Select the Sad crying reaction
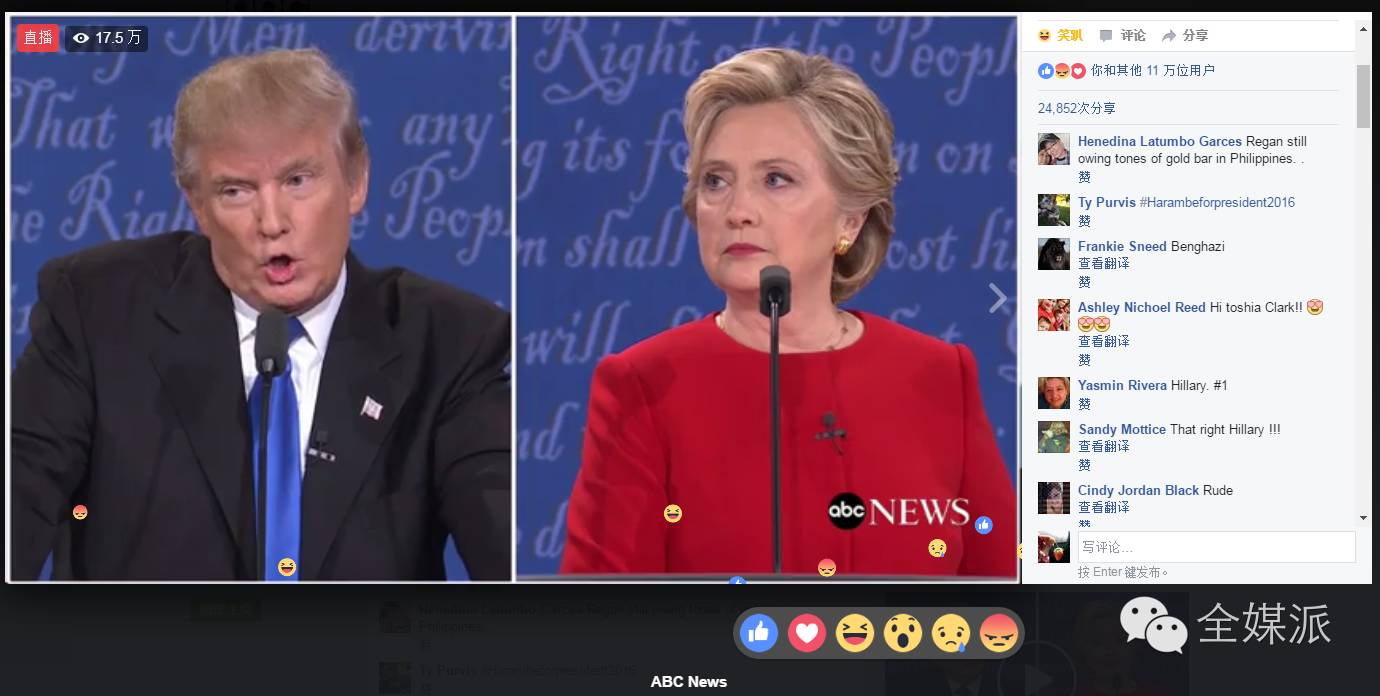 tap(951, 633)
